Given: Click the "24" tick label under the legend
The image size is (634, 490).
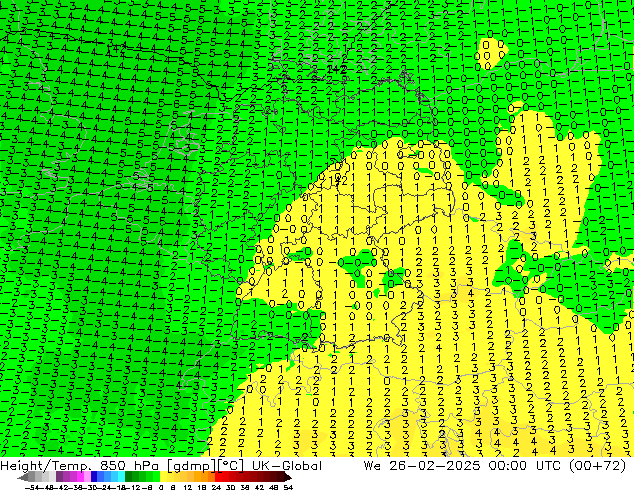Looking at the screenshot, I should click(218, 487).
